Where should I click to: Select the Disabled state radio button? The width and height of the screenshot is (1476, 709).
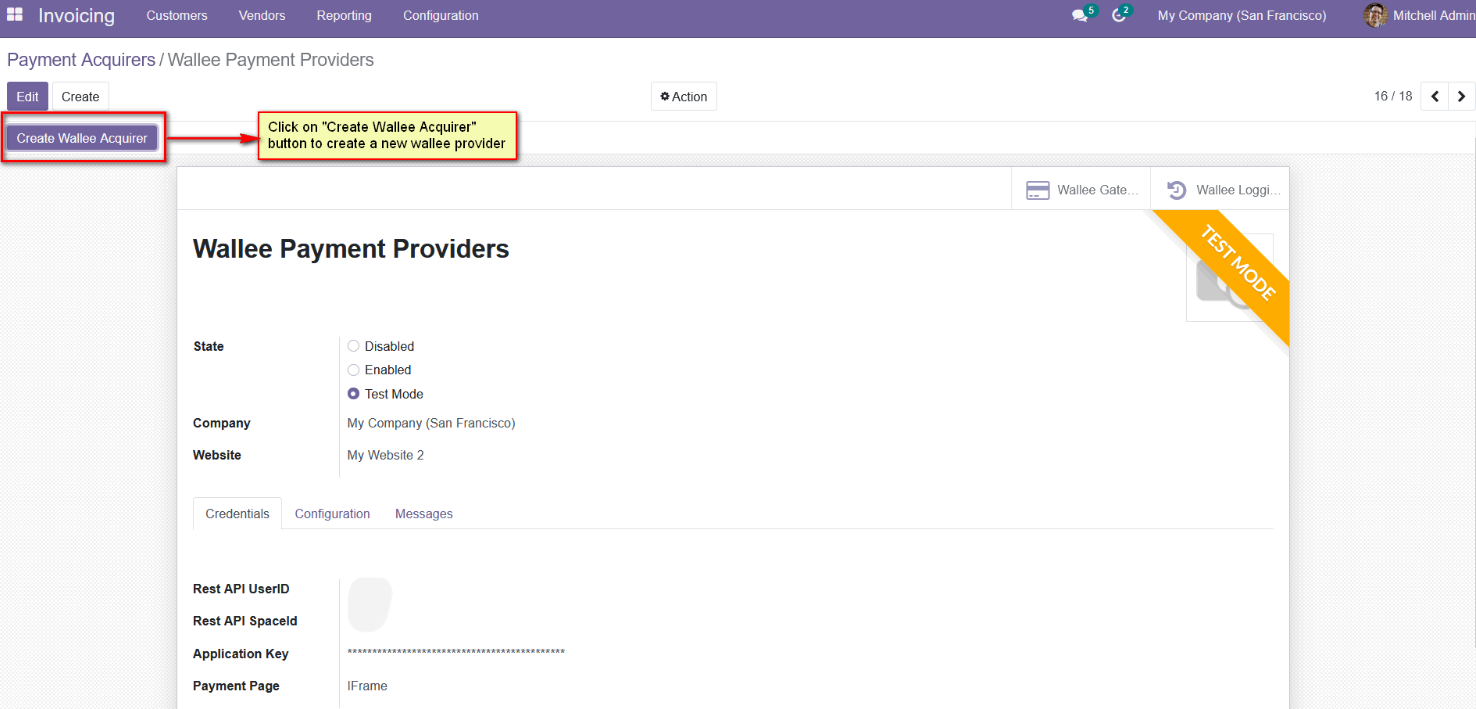(353, 346)
